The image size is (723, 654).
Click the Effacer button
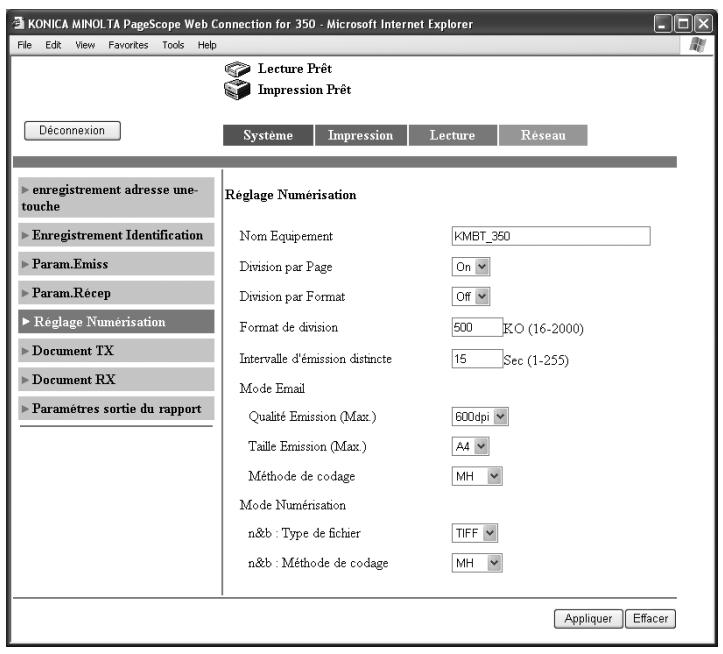pyautogui.click(x=650, y=618)
